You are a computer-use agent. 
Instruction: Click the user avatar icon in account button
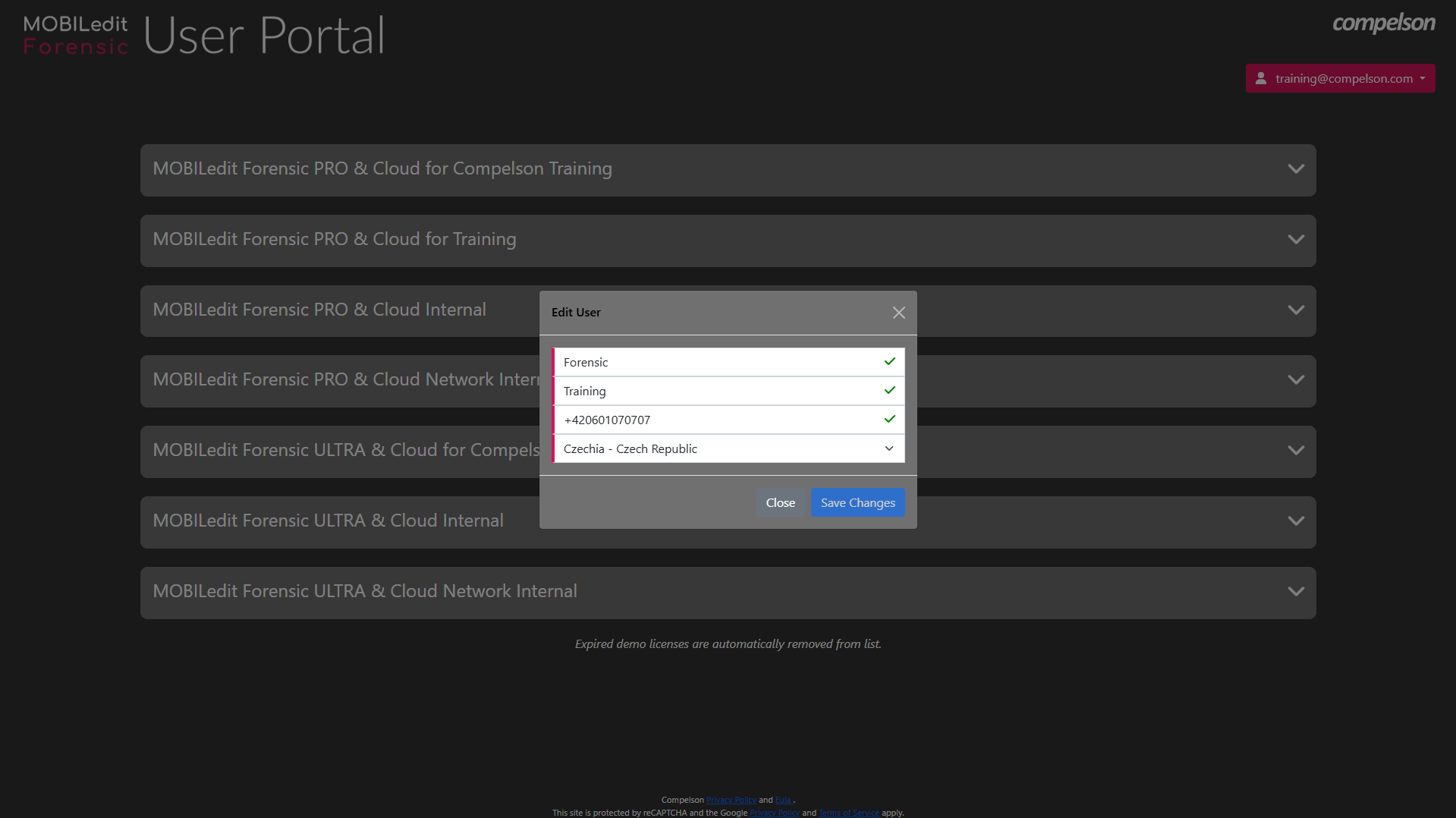(1260, 78)
